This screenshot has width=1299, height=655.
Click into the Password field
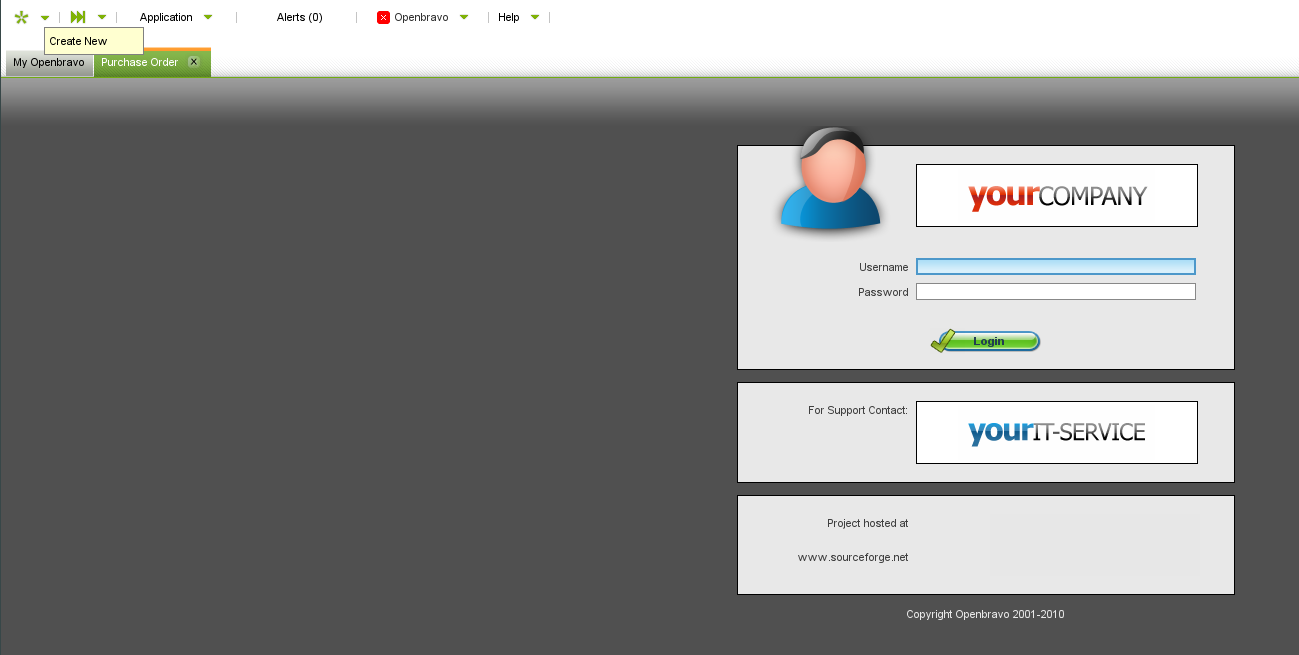[1056, 292]
